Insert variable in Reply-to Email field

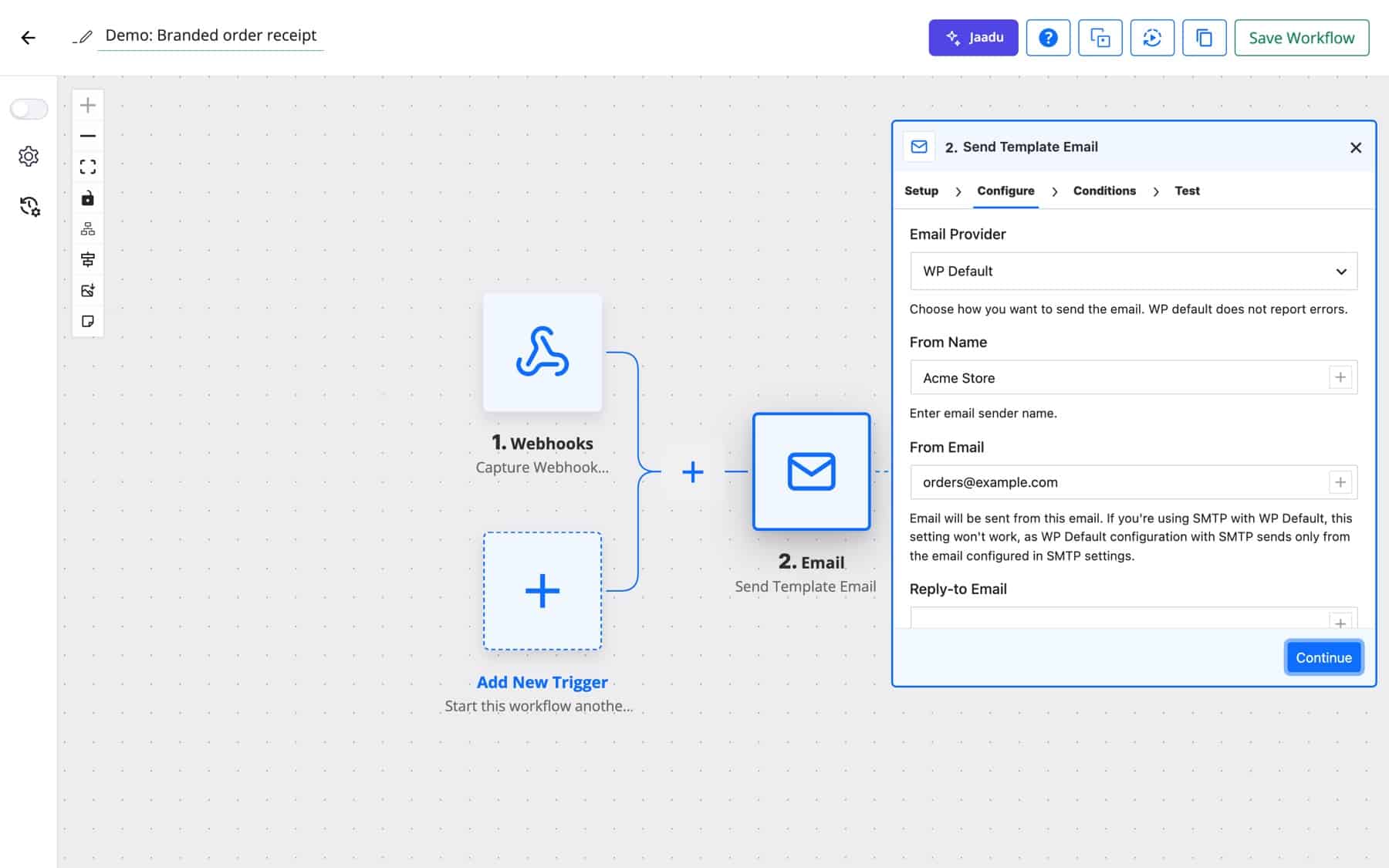1340,622
